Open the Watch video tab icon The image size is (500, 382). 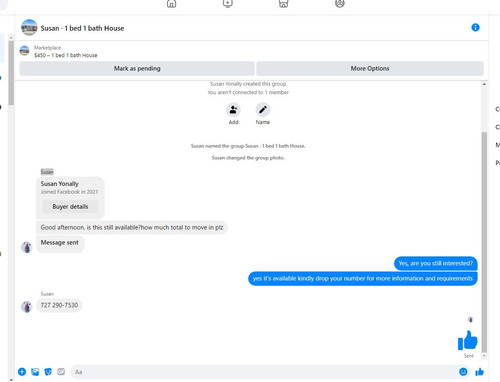point(228,3)
